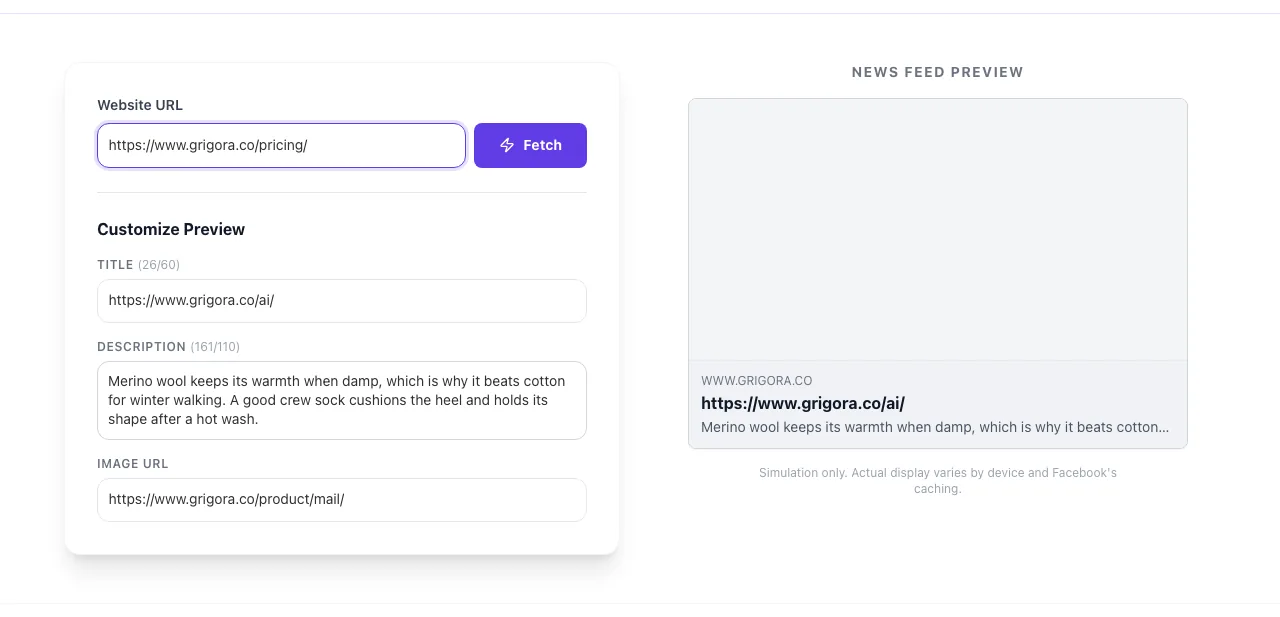Click into the Title text field

click(x=342, y=301)
